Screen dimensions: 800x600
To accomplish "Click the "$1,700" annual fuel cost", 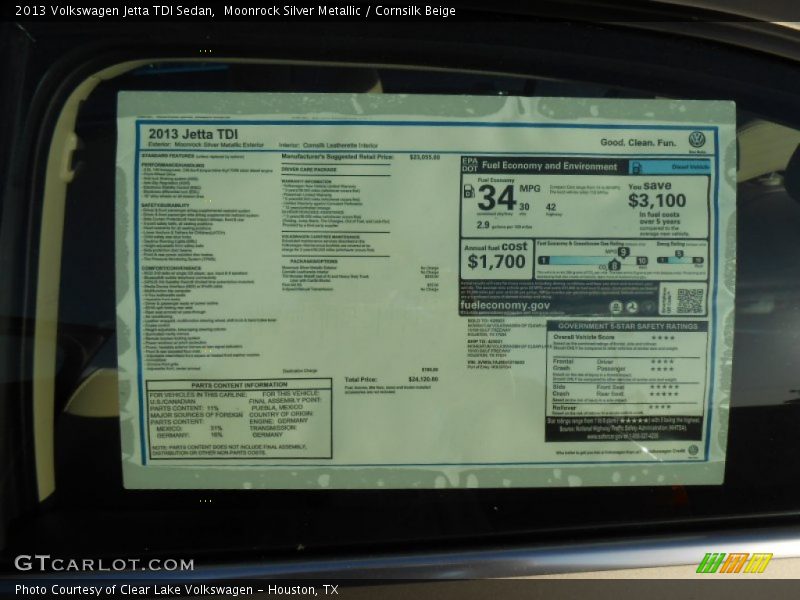I will point(496,262).
